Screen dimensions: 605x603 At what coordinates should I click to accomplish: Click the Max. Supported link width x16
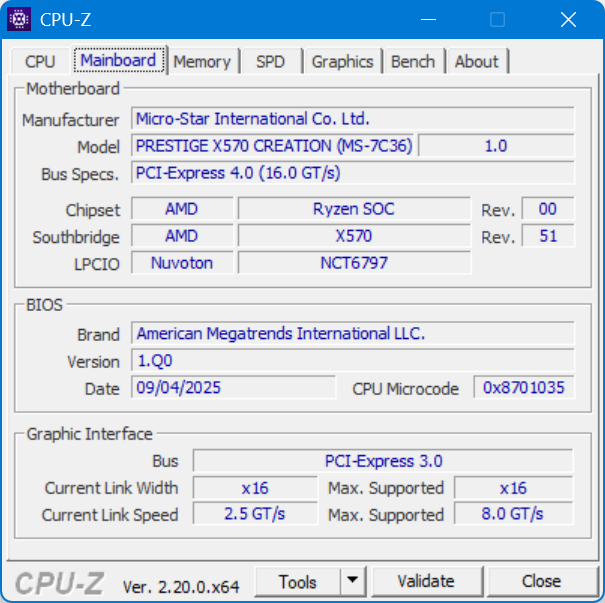click(513, 488)
